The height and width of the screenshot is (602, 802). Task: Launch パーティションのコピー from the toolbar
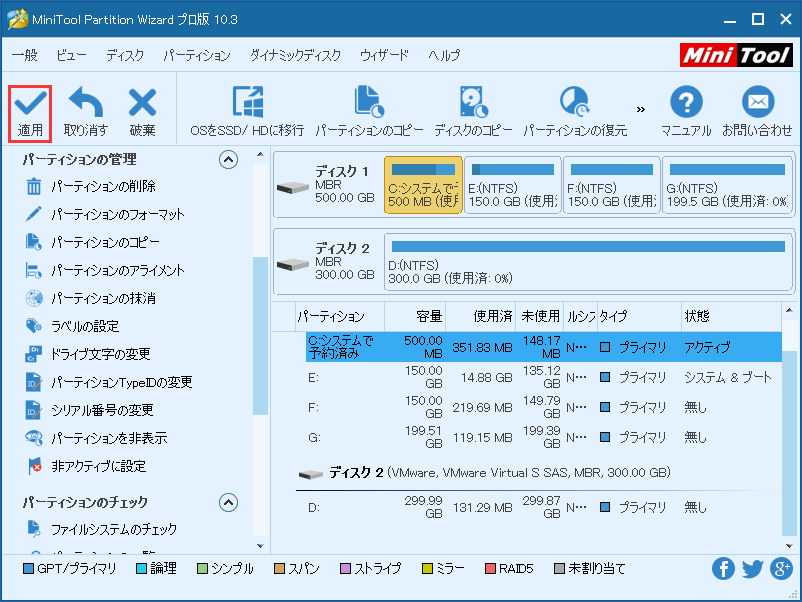[369, 113]
